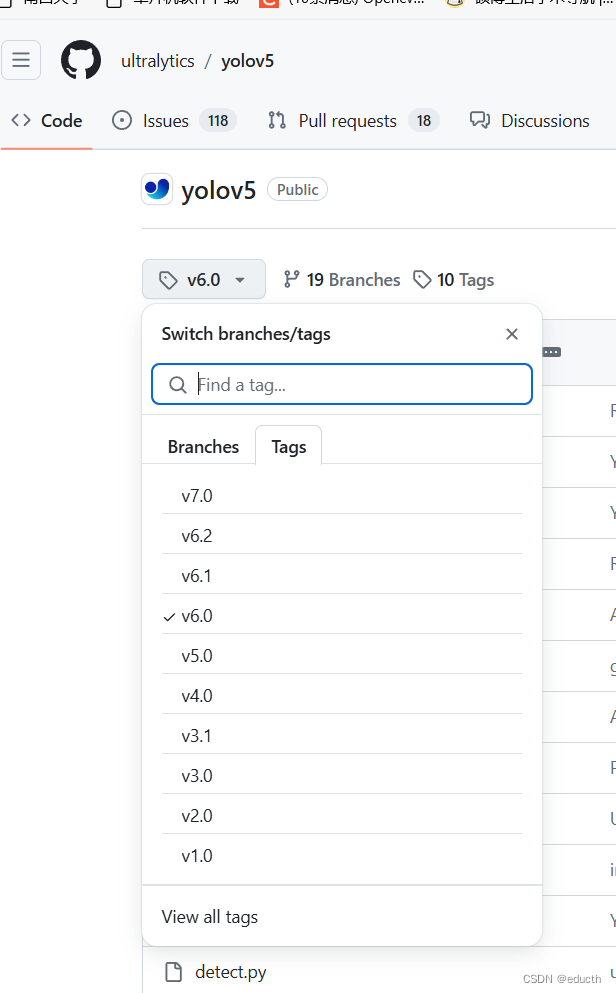The width and height of the screenshot is (616, 993).
Task: Click the yolov5 repository avatar icon
Action: [x=156, y=189]
